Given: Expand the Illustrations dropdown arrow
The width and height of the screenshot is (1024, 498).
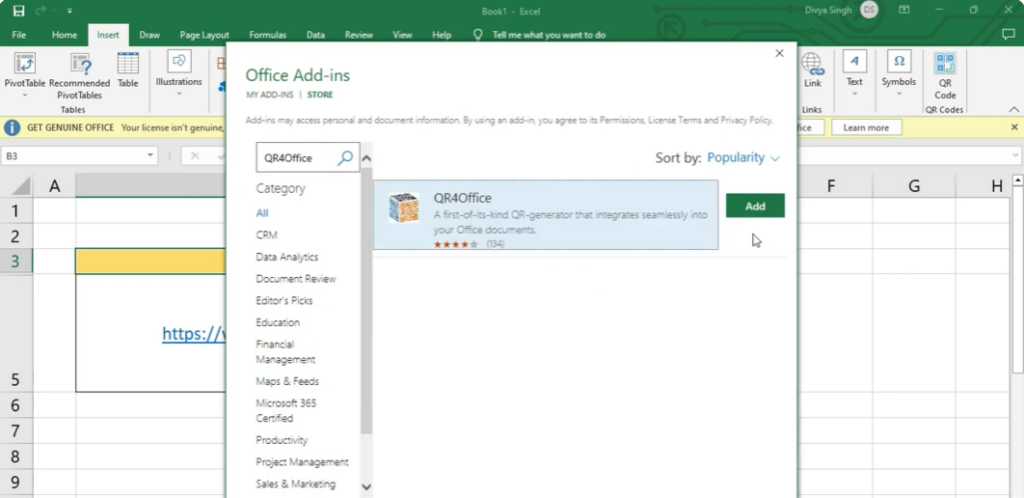Looking at the screenshot, I should 179,94.
